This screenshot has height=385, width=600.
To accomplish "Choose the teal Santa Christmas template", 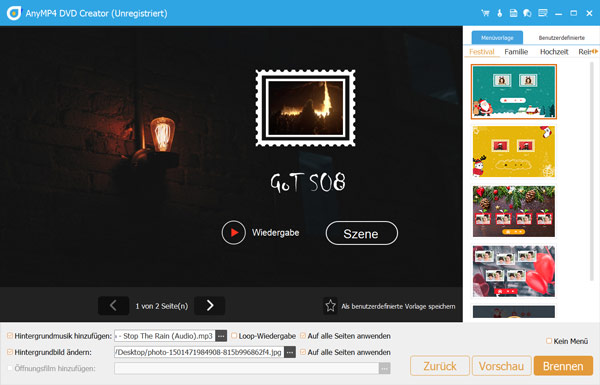I will click(x=514, y=91).
